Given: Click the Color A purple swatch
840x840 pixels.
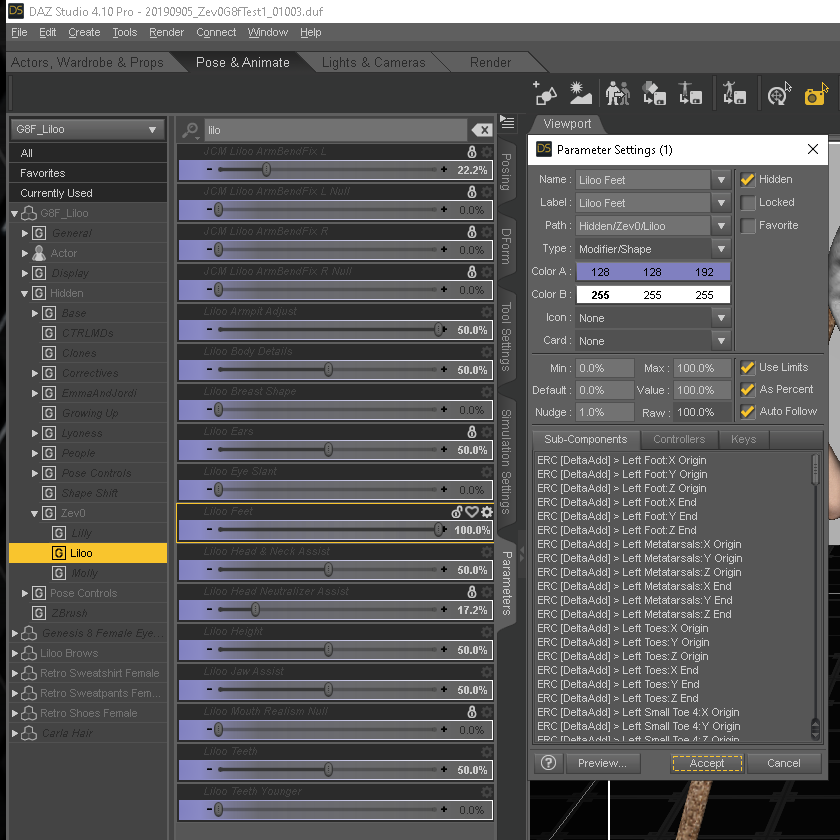Looking at the screenshot, I should (x=652, y=272).
